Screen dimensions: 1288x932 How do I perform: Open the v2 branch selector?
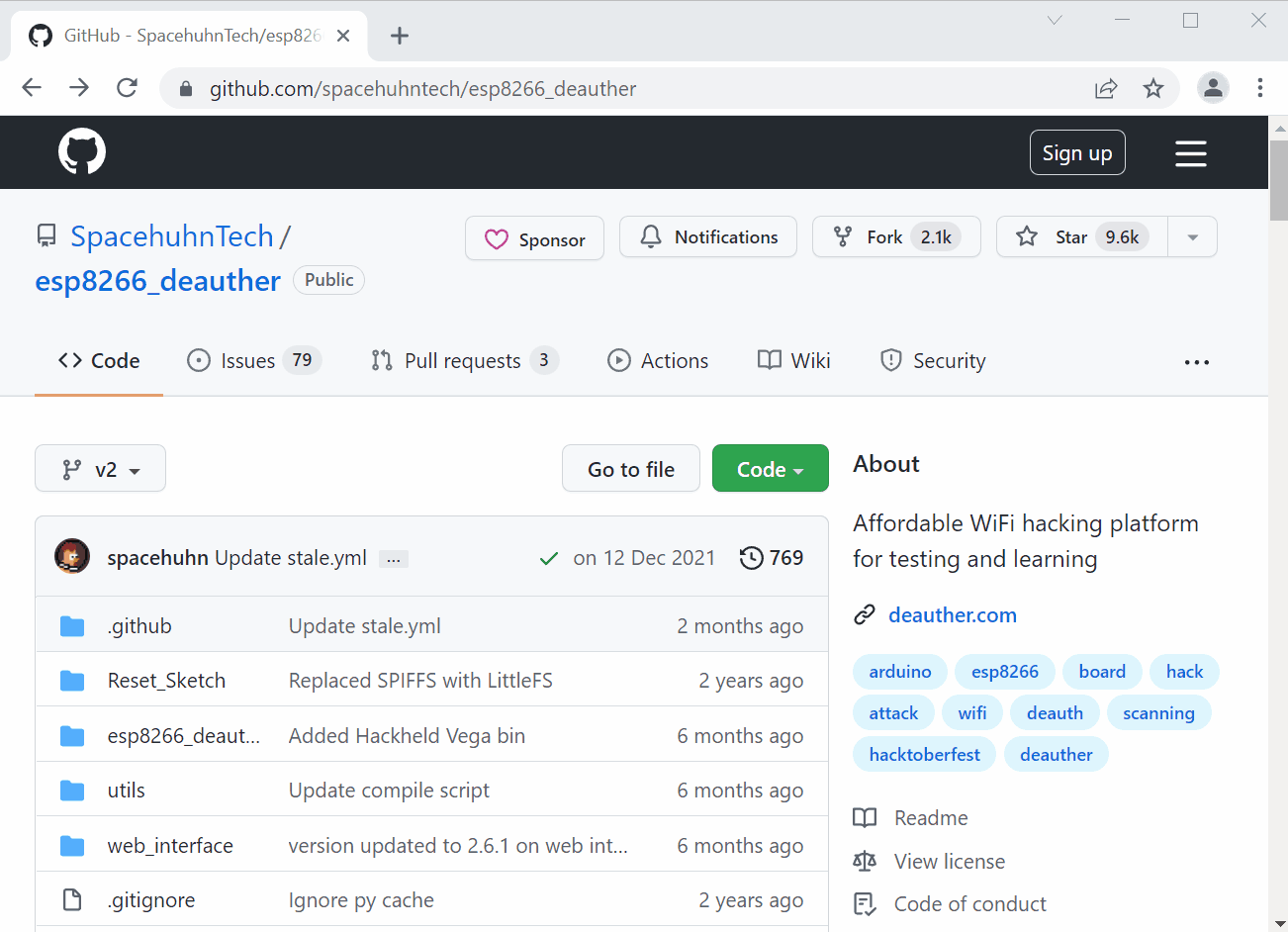100,469
